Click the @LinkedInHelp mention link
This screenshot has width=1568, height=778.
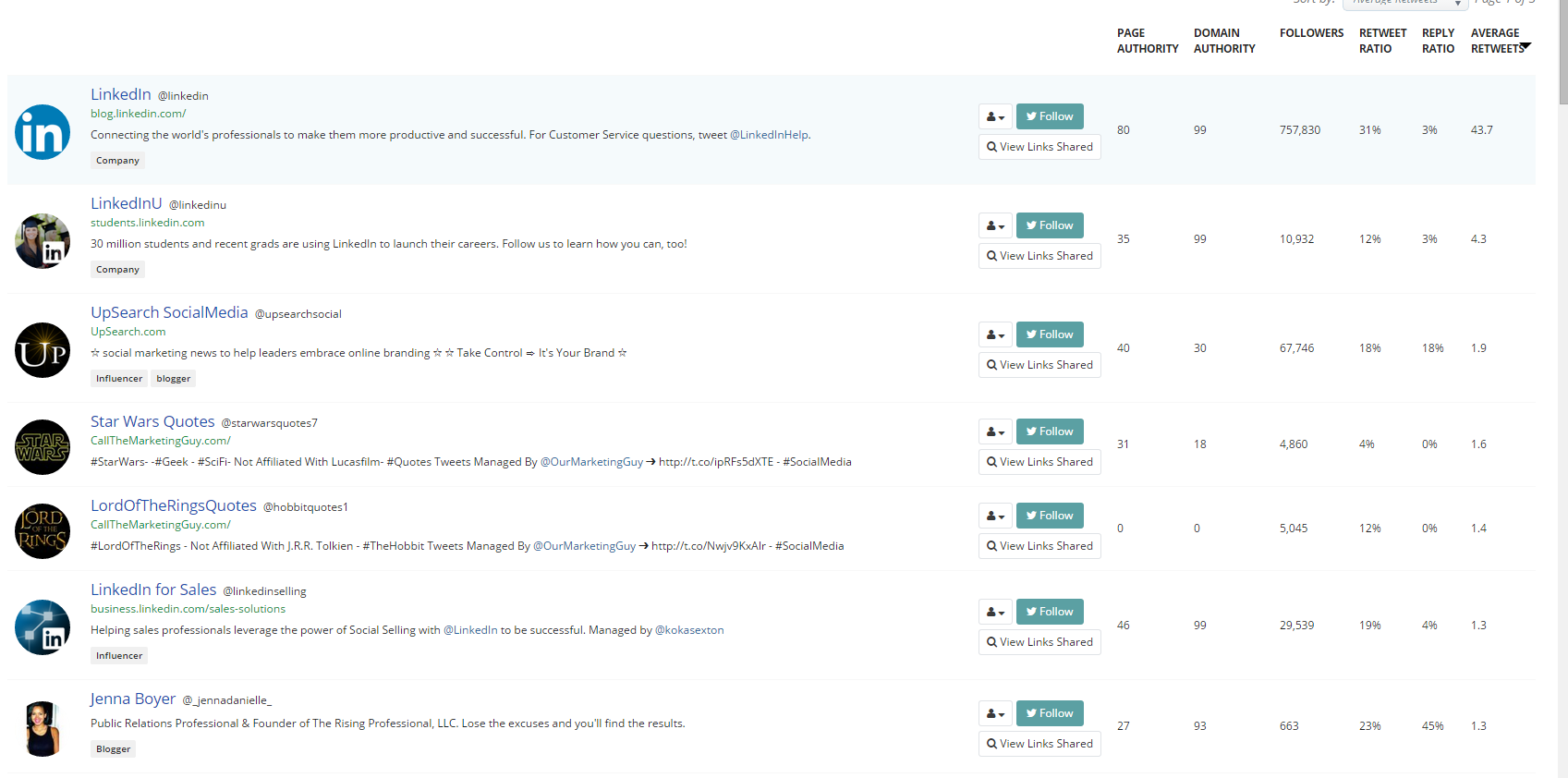coord(769,135)
